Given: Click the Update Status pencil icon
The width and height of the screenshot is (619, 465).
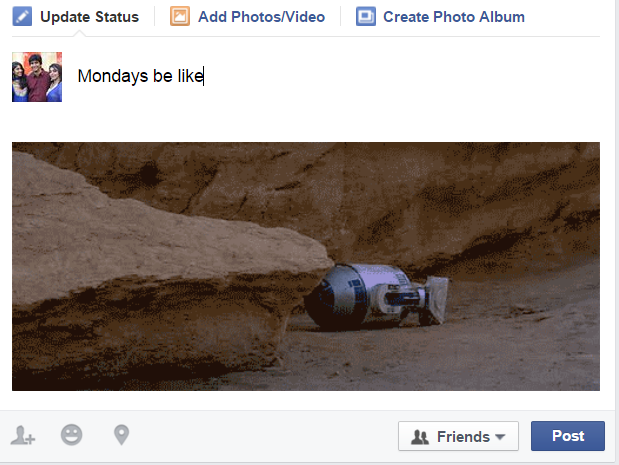Looking at the screenshot, I should tap(22, 17).
